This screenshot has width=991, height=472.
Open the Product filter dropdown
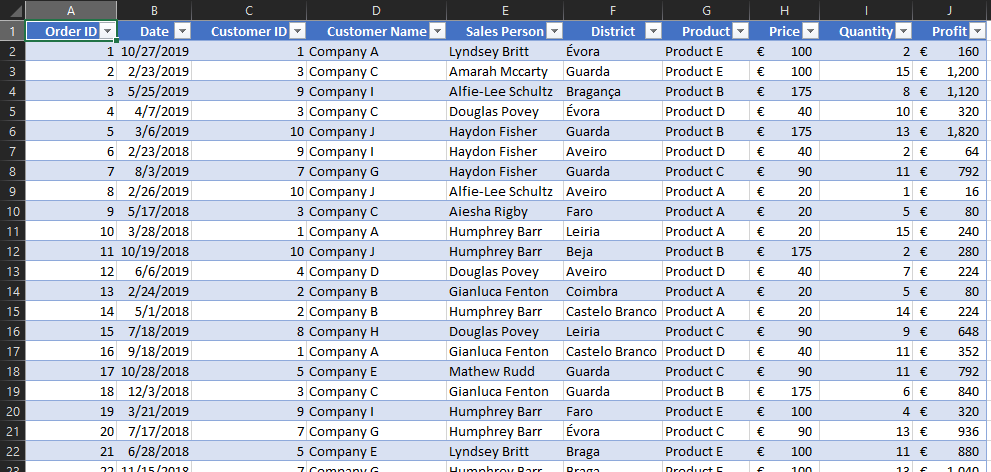740,32
